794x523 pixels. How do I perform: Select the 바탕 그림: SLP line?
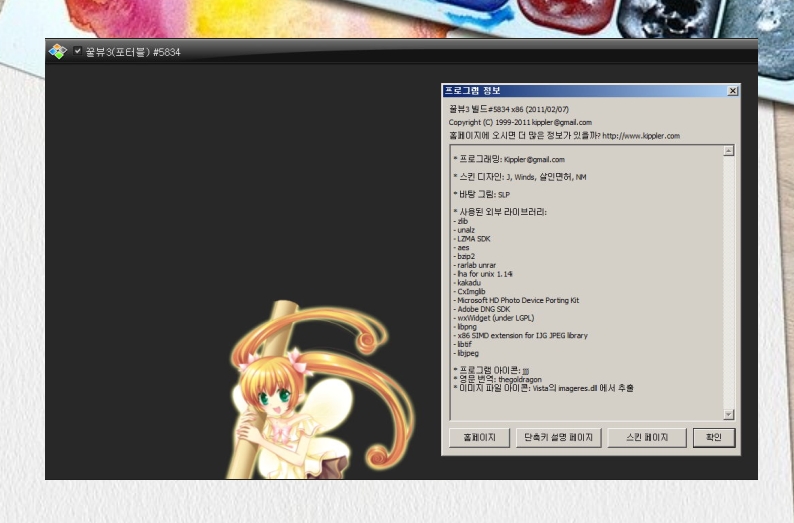pos(482,194)
